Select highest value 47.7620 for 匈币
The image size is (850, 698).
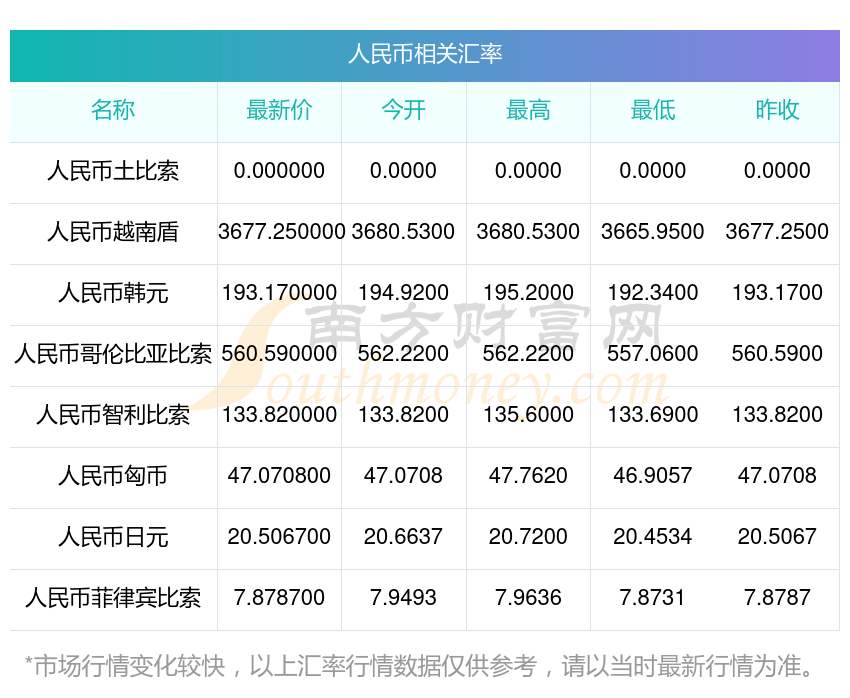click(x=528, y=476)
